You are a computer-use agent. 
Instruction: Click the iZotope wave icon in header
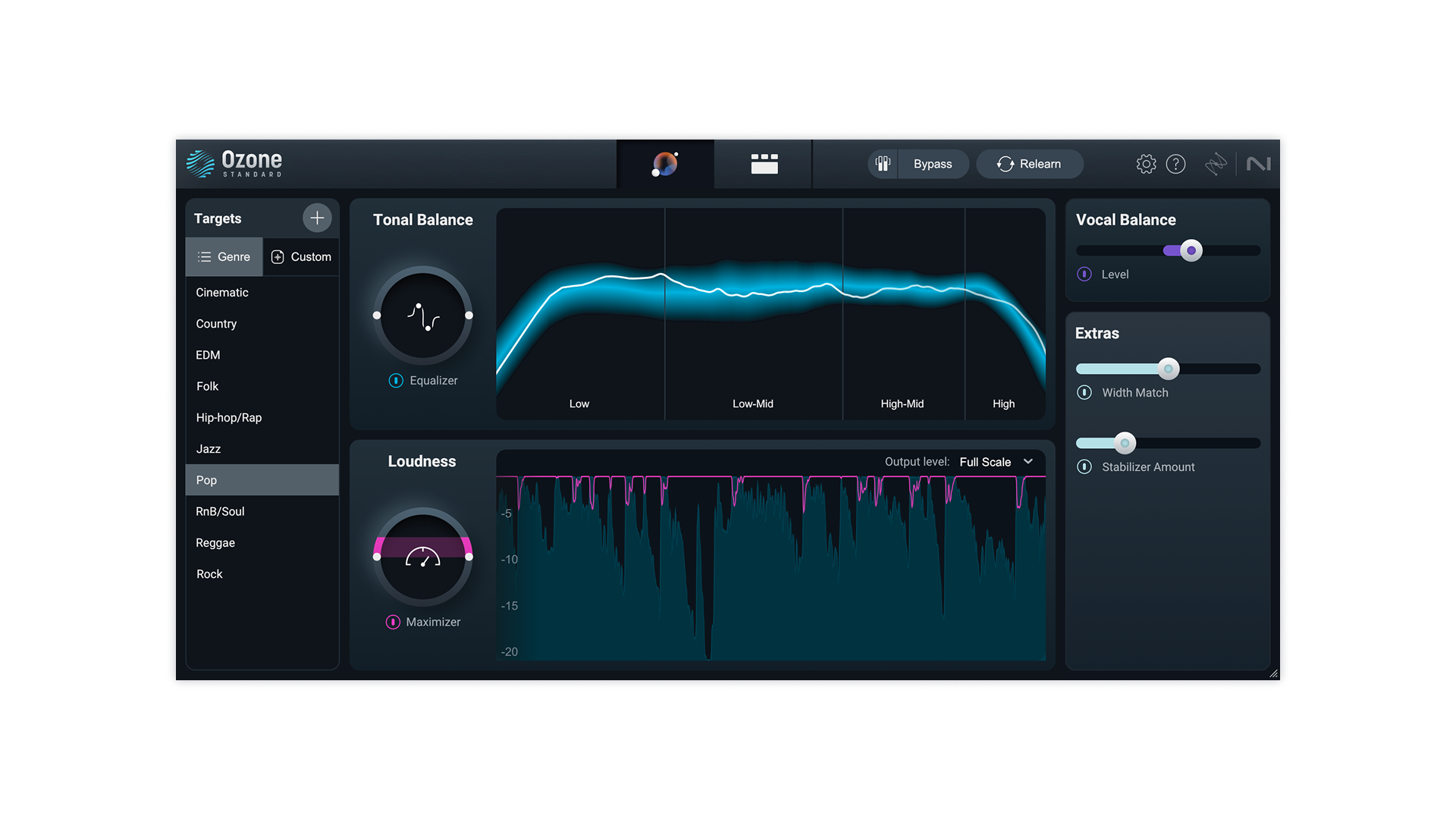point(1216,164)
